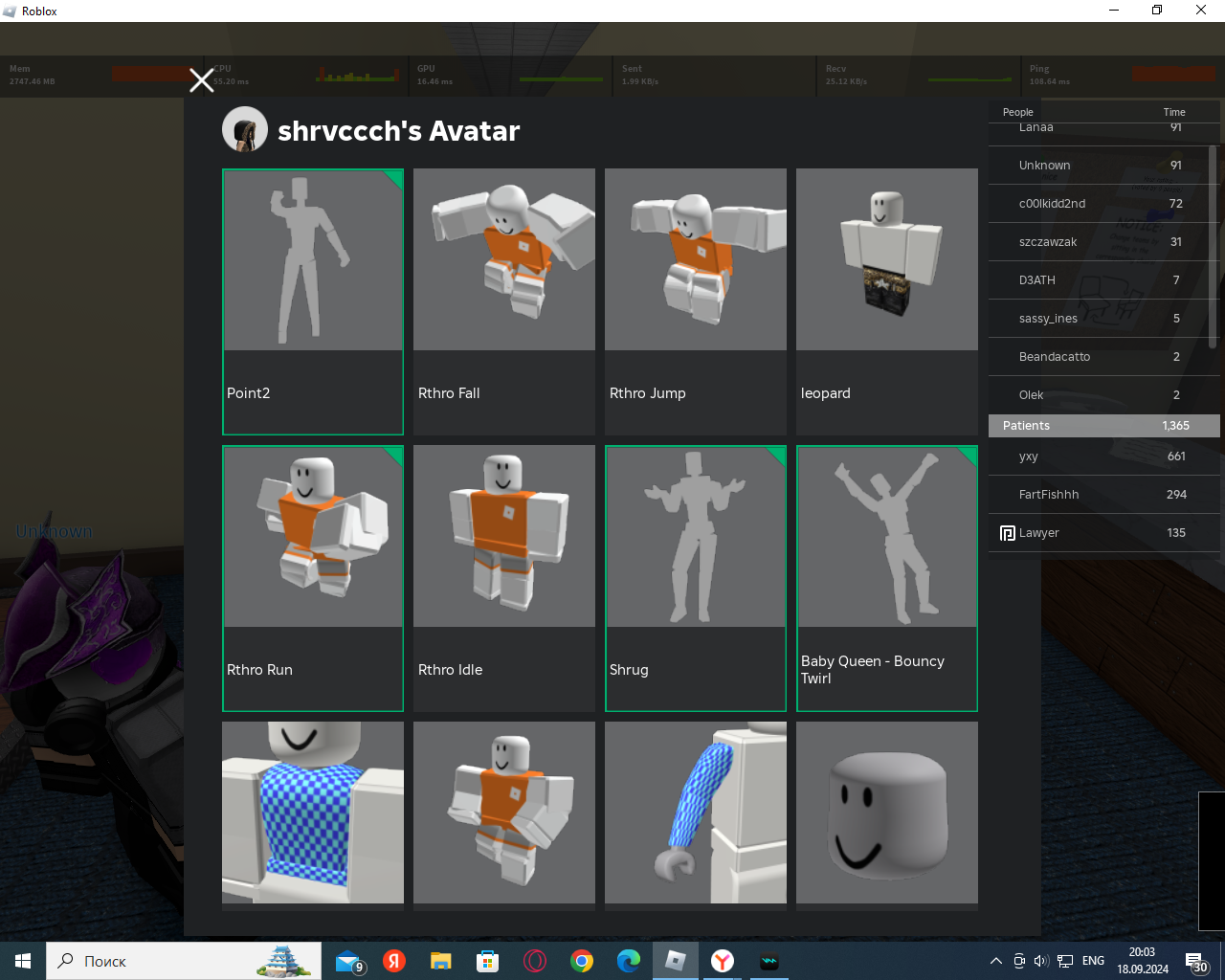Click the Ping performance stat
This screenshot has height=980, width=1225.
(x=1124, y=75)
